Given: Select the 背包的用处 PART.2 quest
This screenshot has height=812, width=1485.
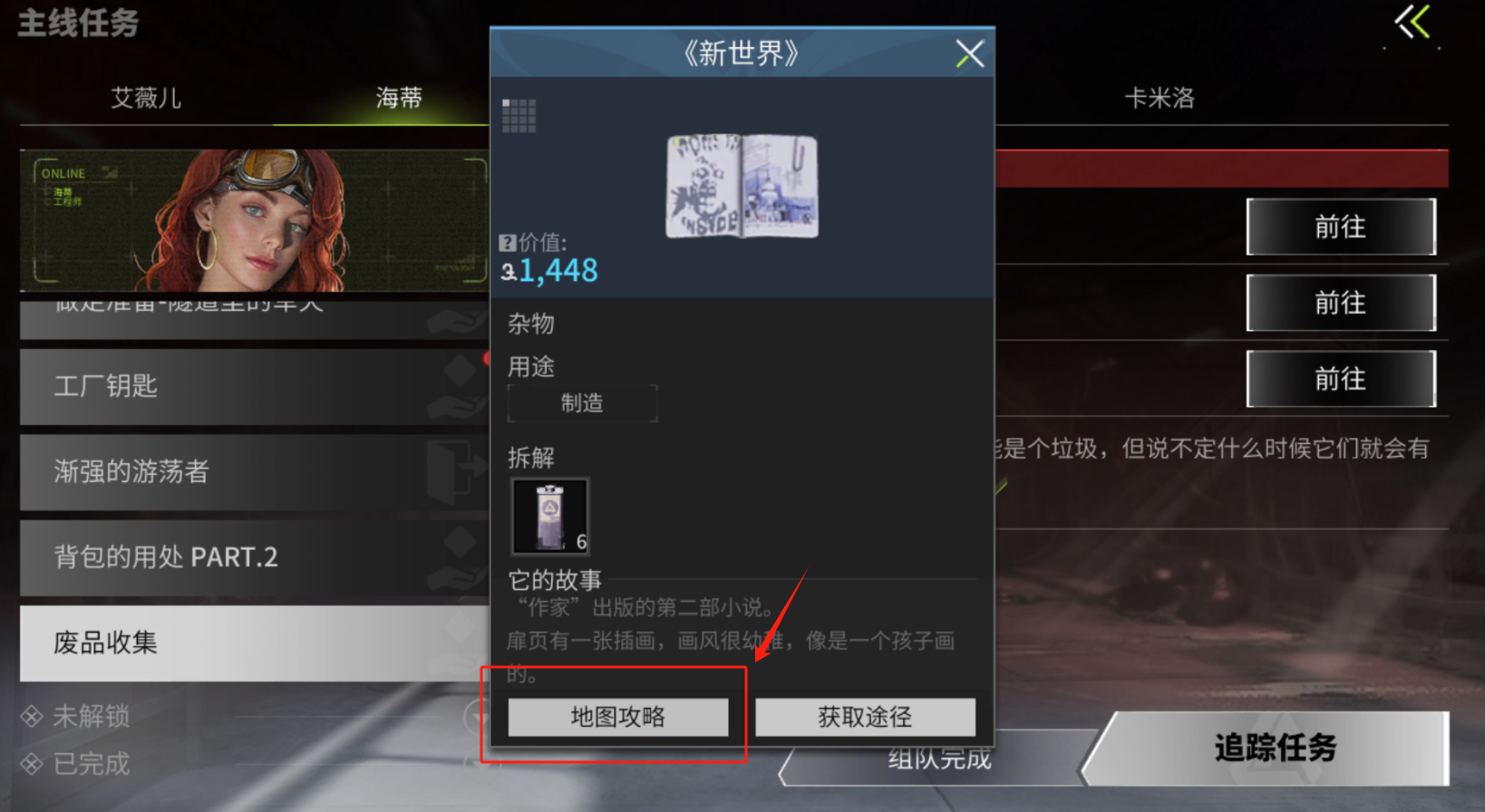Looking at the screenshot, I should [255, 556].
